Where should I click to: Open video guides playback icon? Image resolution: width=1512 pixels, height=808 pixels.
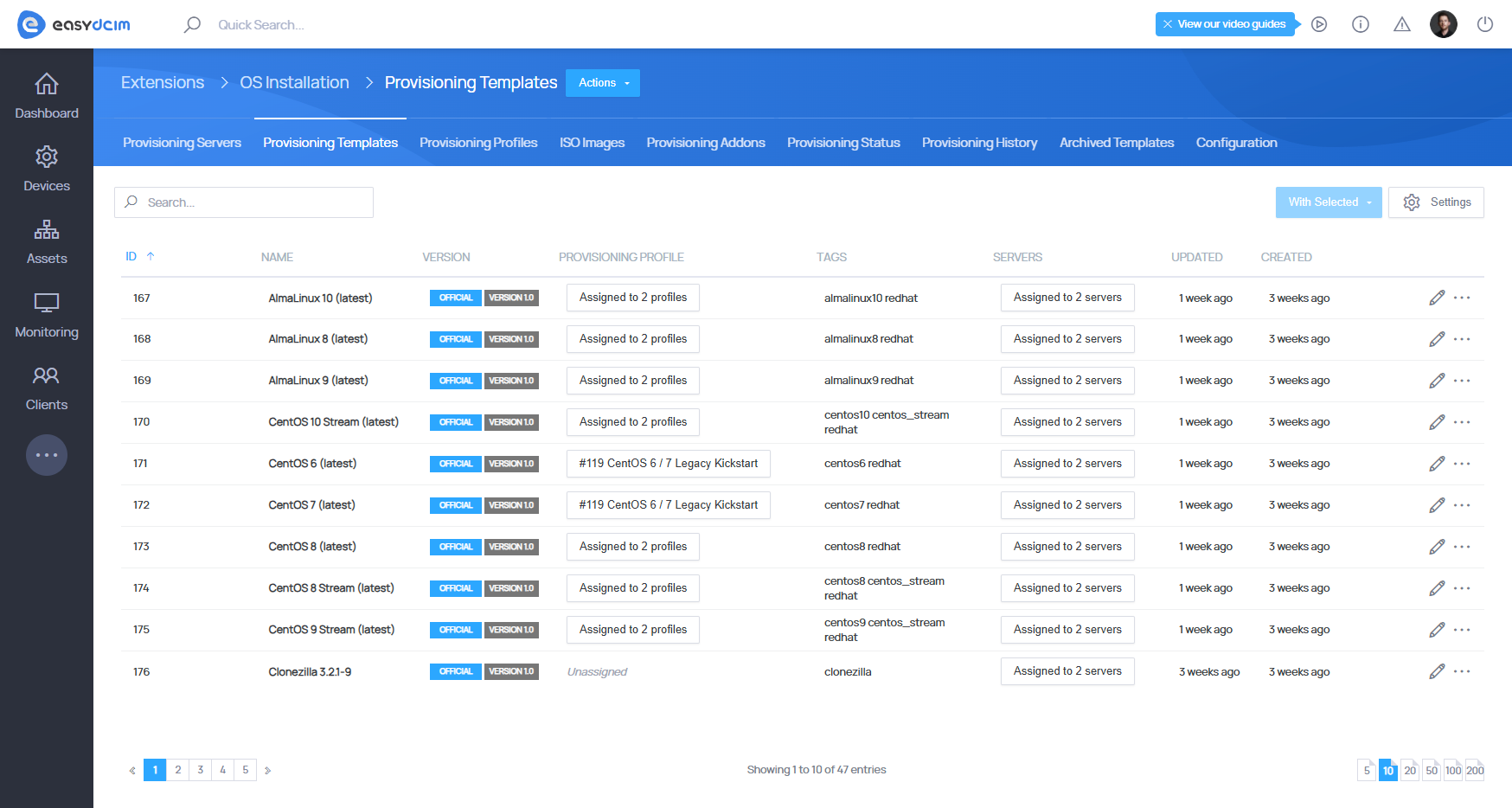1319,24
